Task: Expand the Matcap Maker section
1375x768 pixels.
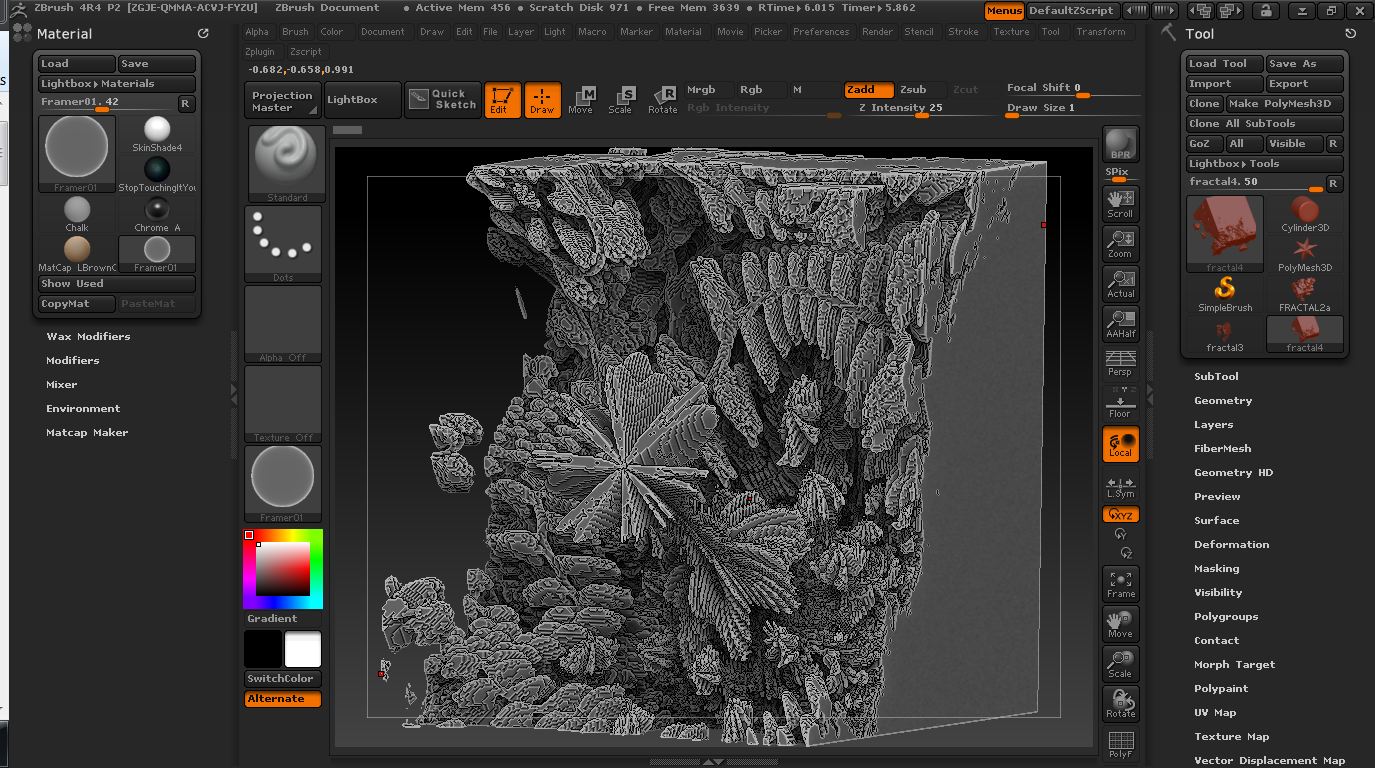Action: [87, 432]
